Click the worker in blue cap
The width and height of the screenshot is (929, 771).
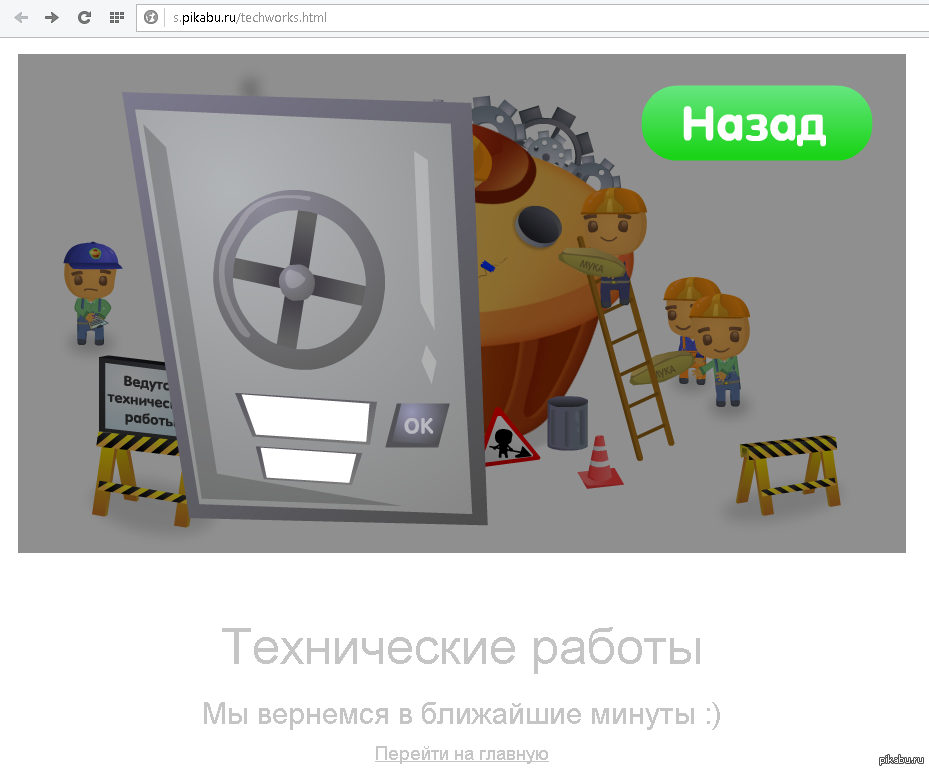(91, 293)
